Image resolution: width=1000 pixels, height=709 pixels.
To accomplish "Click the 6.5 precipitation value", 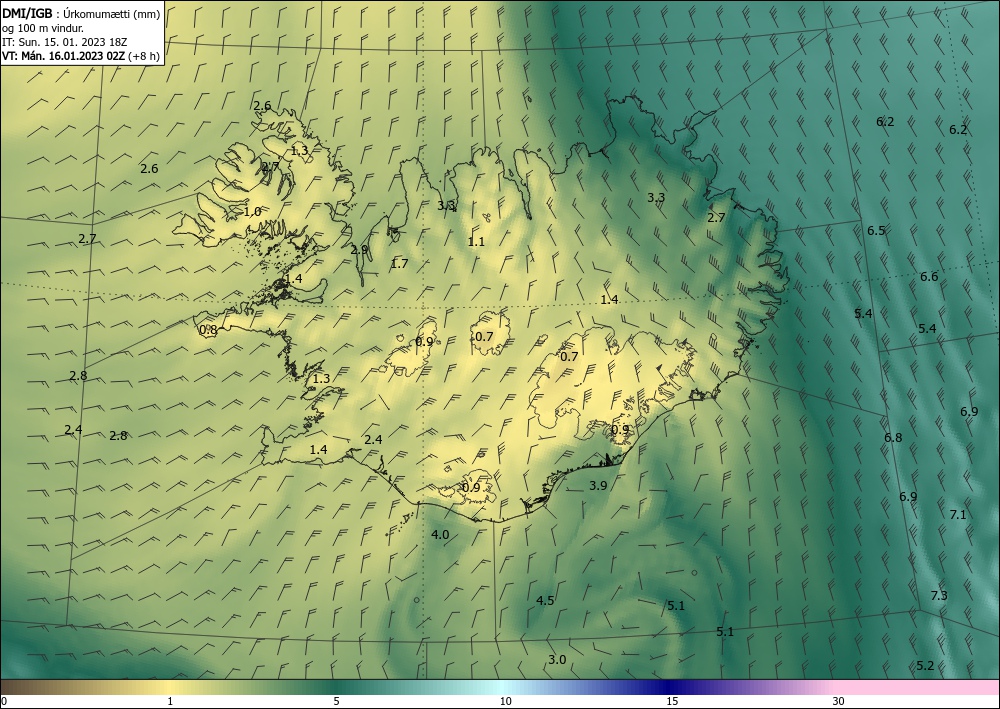I will point(876,231).
